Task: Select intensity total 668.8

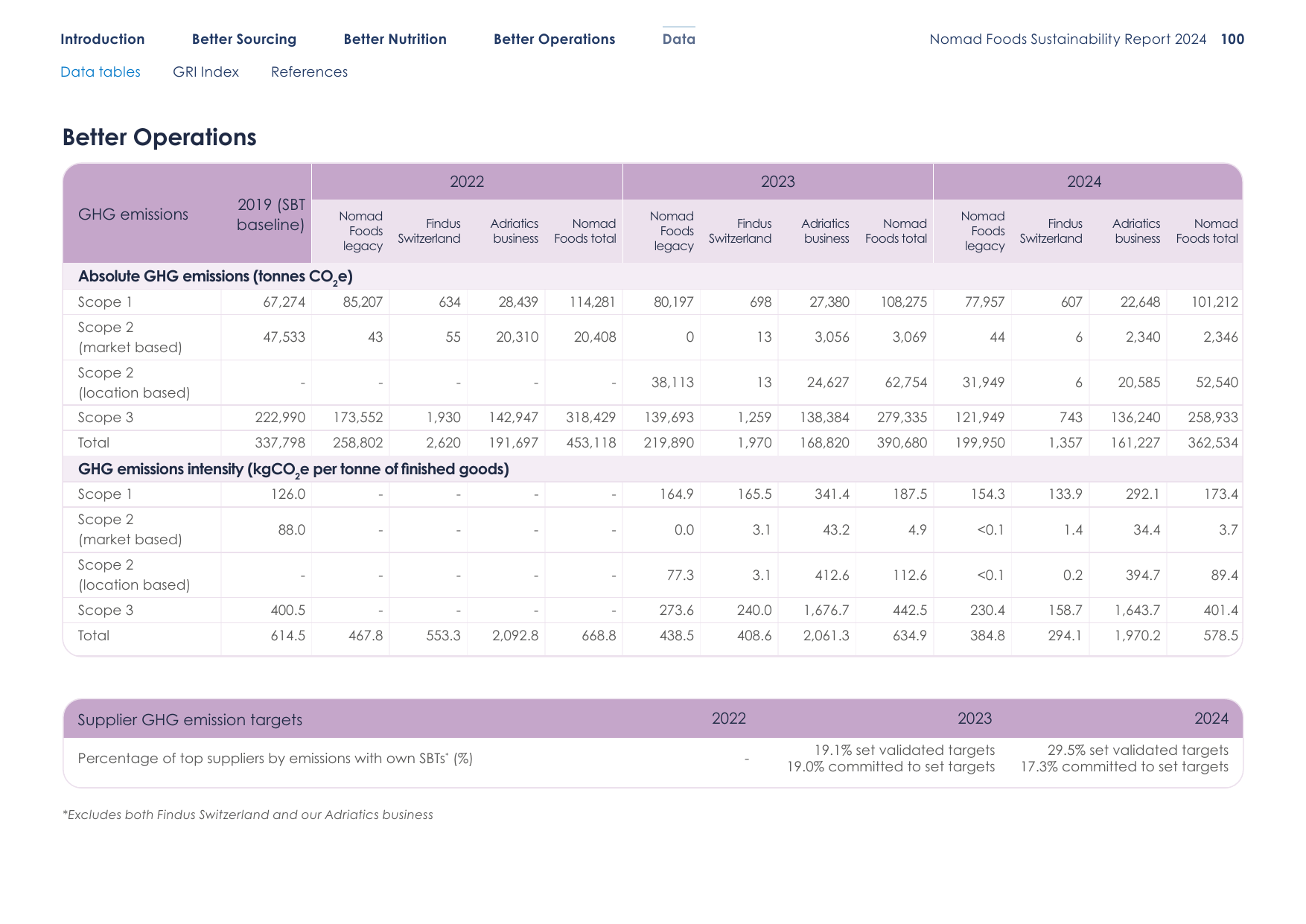Action: (599, 636)
